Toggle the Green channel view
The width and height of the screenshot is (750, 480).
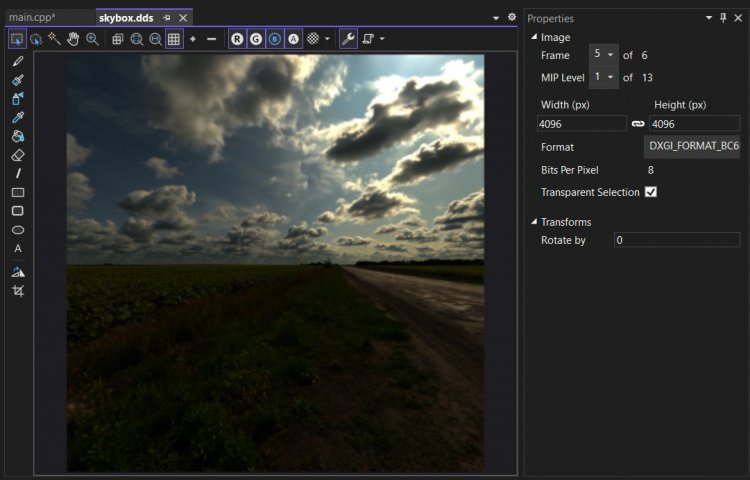pyautogui.click(x=256, y=39)
